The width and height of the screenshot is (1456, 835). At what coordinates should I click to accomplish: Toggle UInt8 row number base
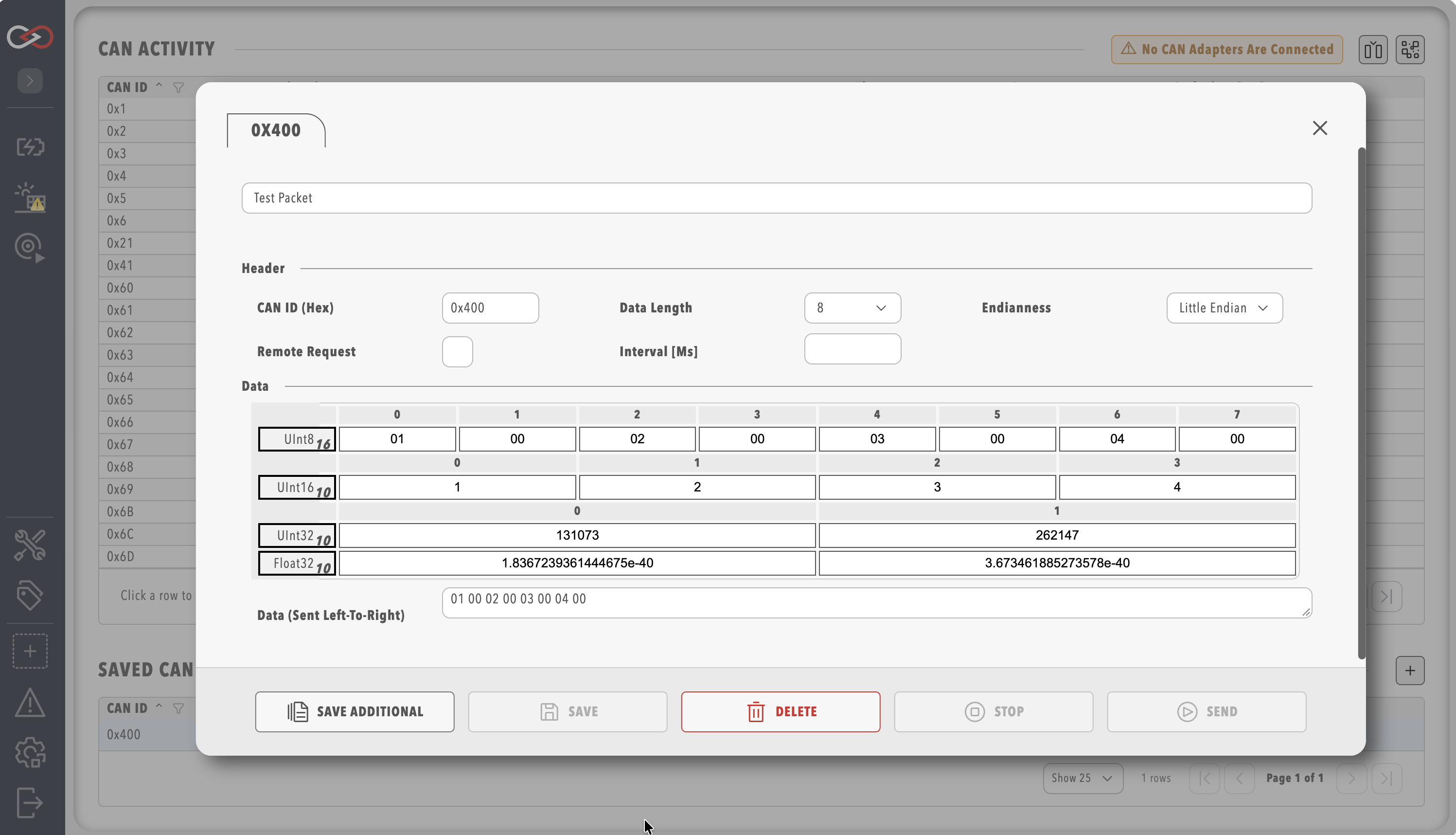297,439
